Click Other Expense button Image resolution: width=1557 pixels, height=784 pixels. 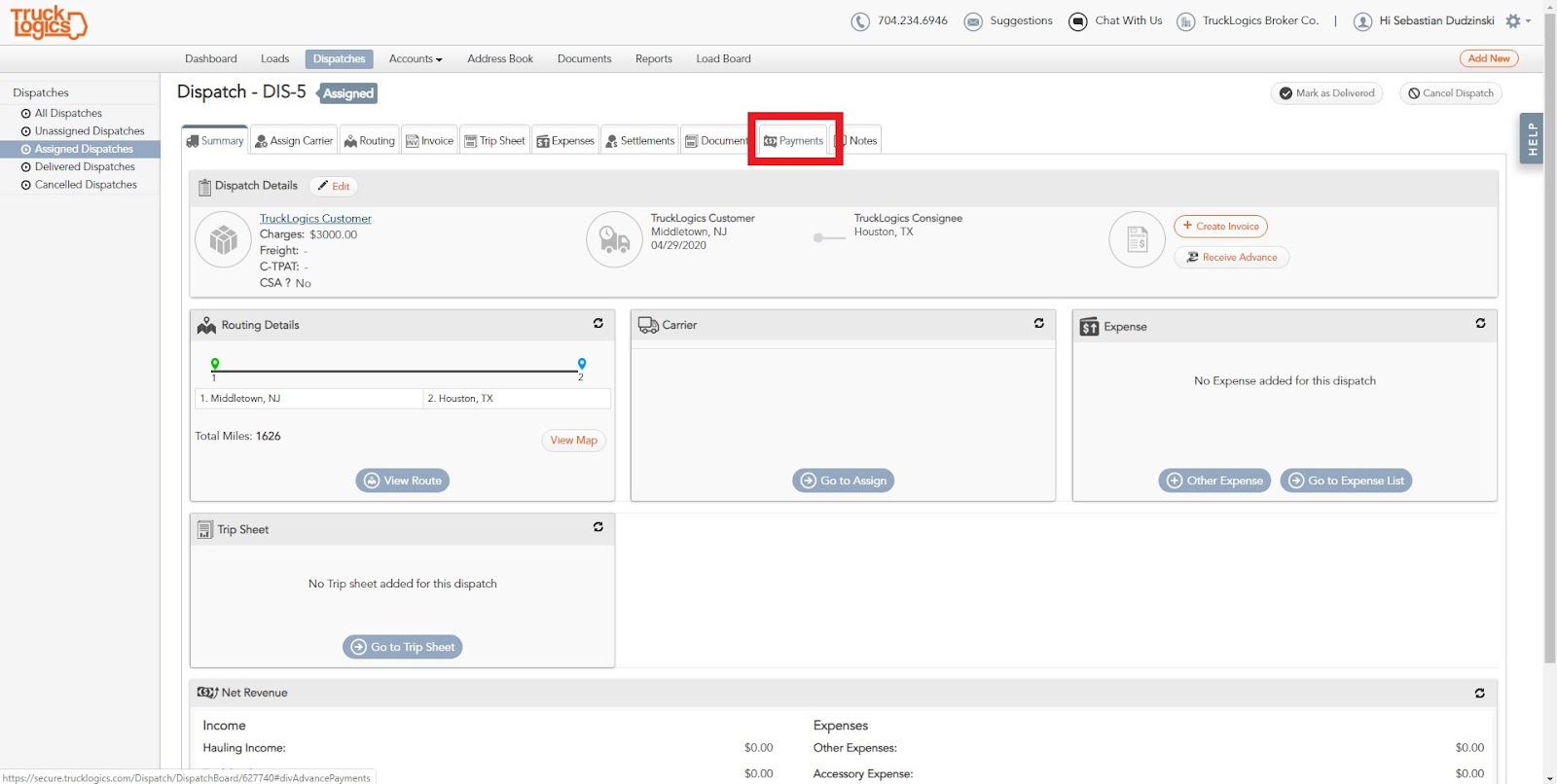pos(1214,481)
